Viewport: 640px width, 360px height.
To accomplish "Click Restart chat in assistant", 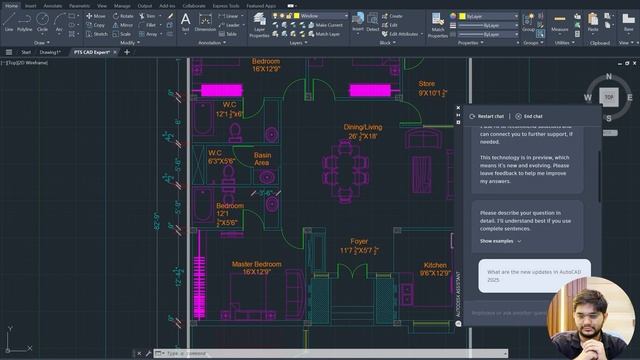I will tap(487, 116).
